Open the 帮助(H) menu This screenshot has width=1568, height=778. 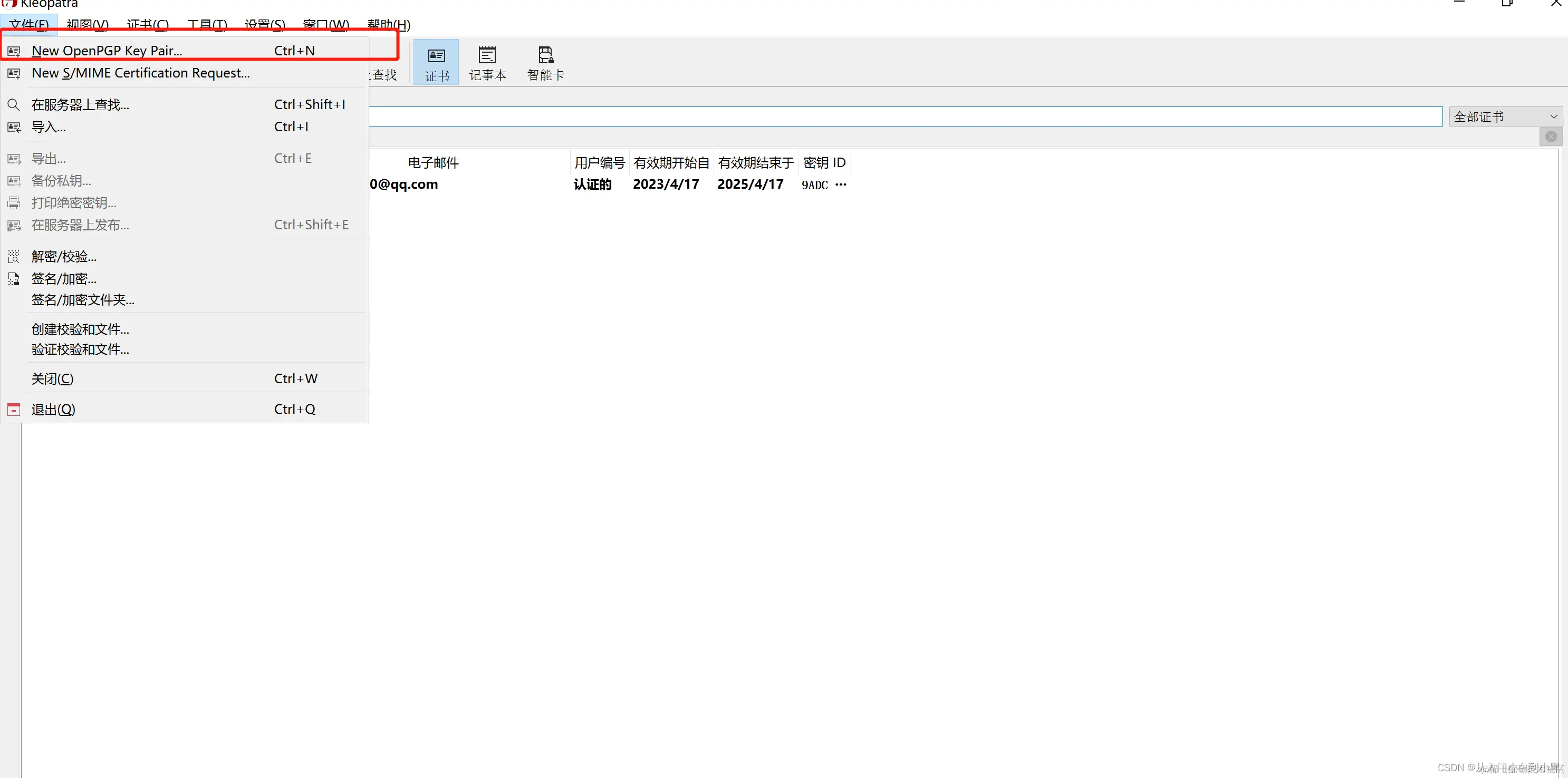click(389, 25)
